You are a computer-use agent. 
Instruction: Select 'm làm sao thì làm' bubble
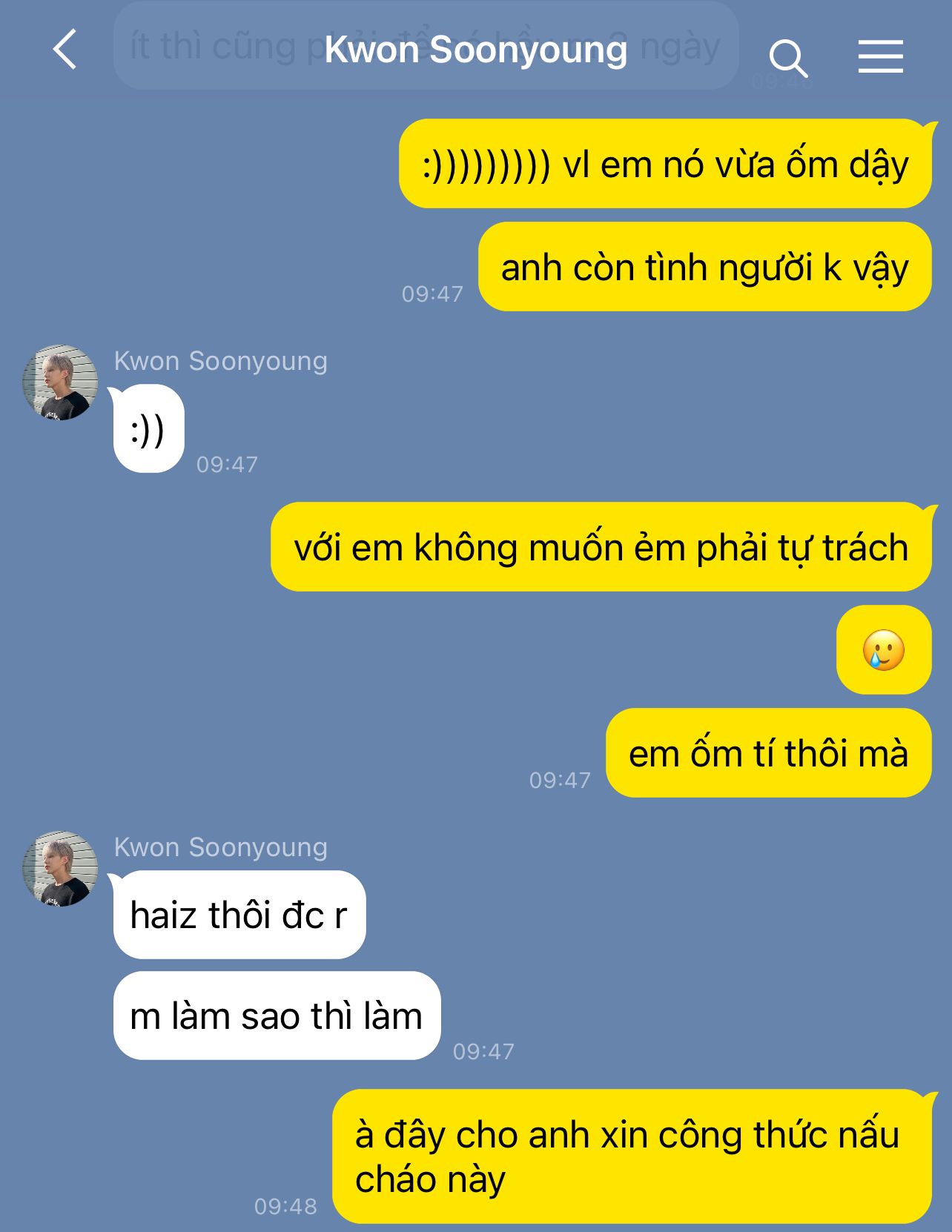[x=277, y=1016]
